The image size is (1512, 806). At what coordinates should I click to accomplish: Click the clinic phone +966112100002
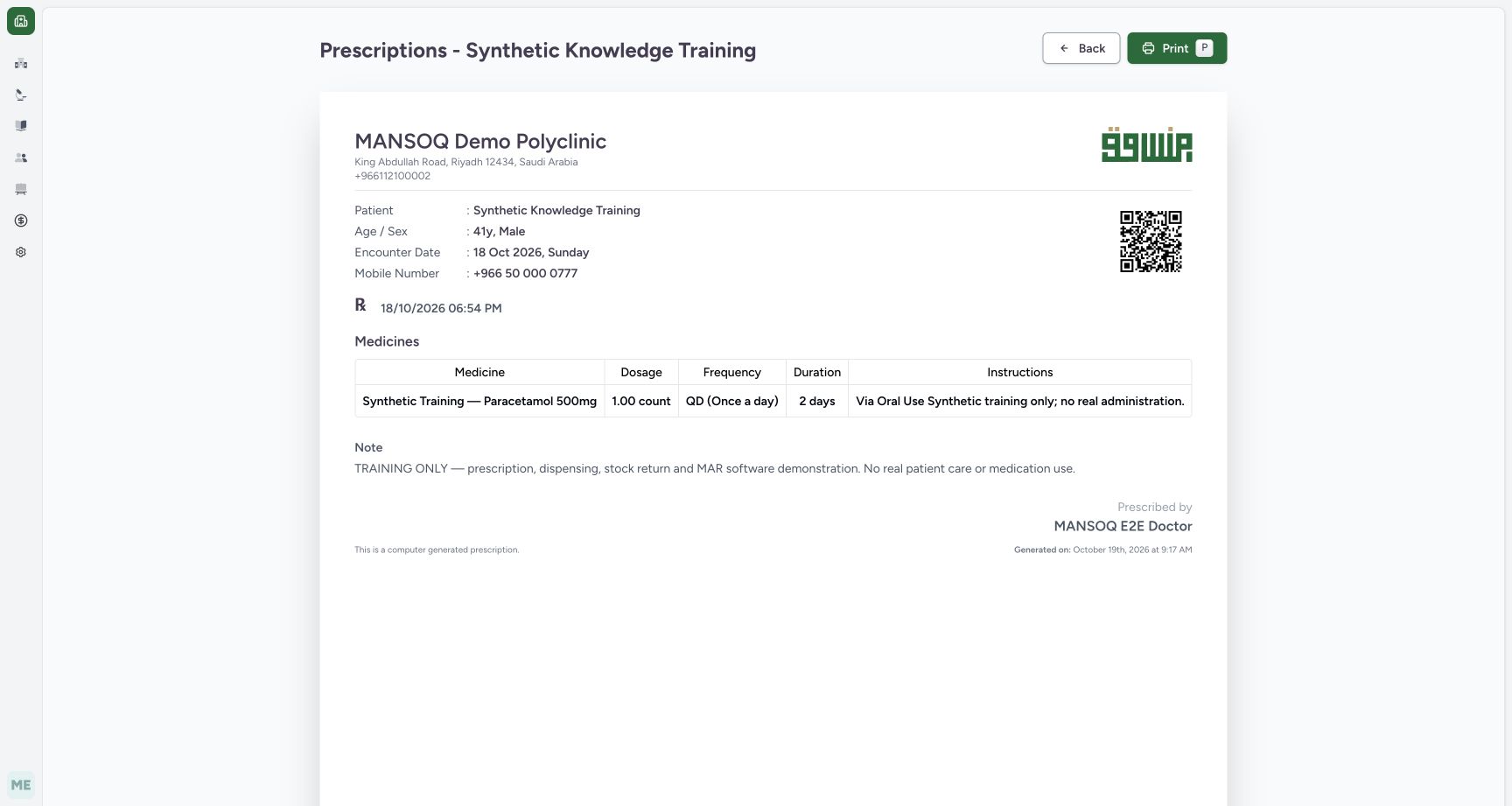392,176
